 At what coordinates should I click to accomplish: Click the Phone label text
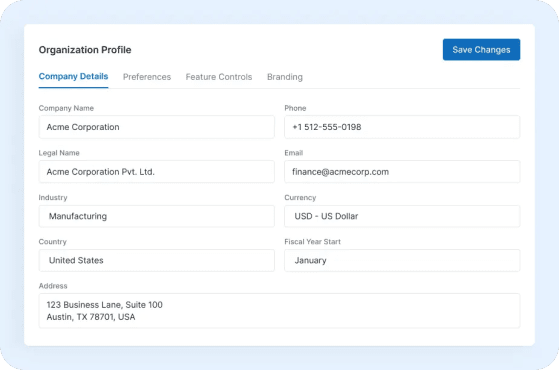[295, 108]
